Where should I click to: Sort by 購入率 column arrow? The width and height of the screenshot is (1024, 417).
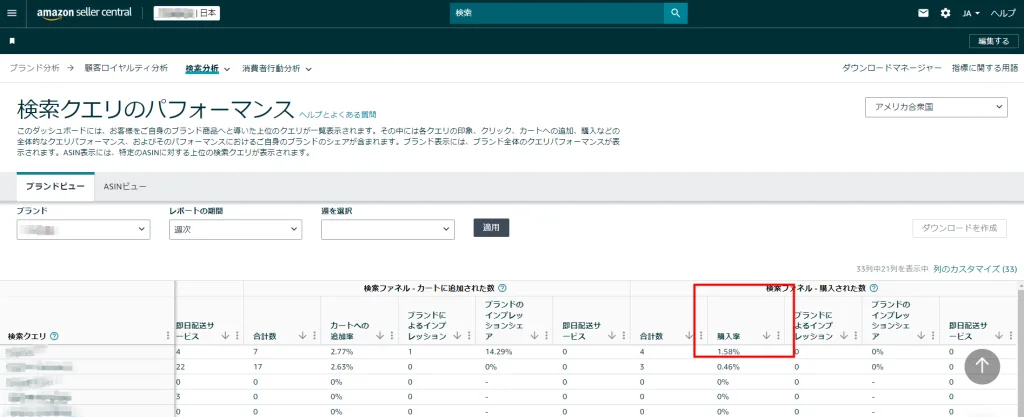pos(767,335)
